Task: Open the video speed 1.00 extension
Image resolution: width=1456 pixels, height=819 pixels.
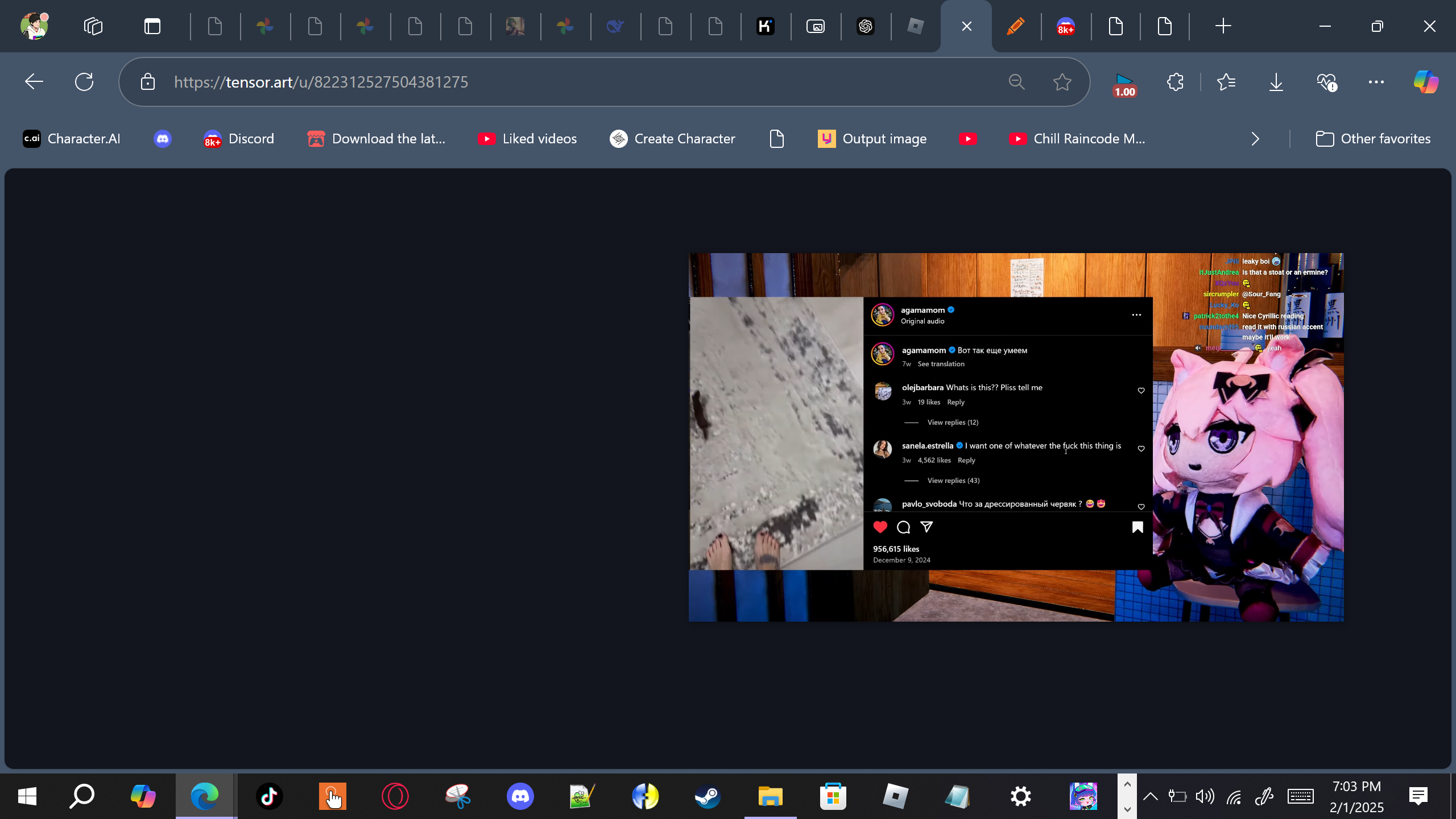Action: pos(1124,85)
